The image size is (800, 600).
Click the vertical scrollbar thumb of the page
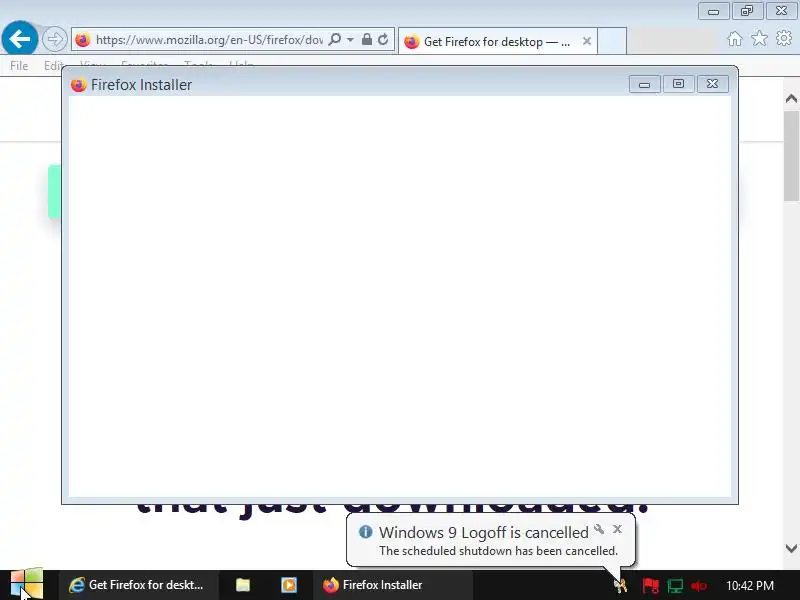(x=791, y=156)
